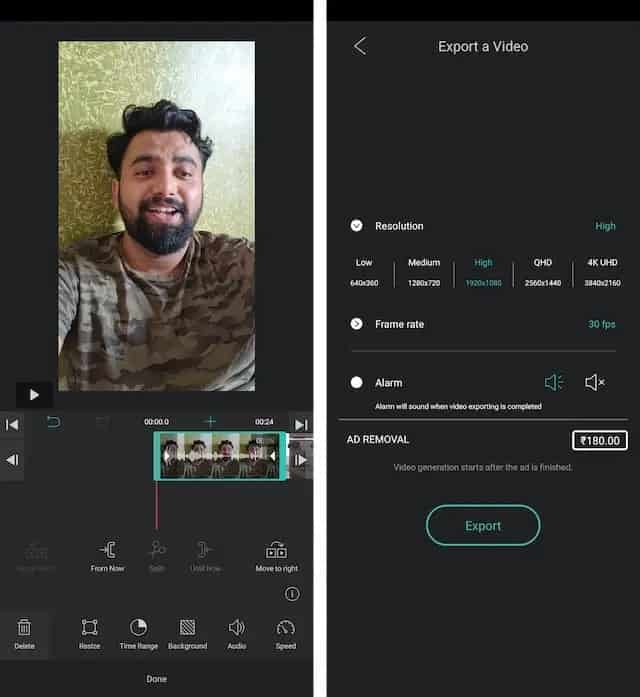Jump to the start of the timeline
This screenshot has height=697, width=640.
pyautogui.click(x=12, y=425)
